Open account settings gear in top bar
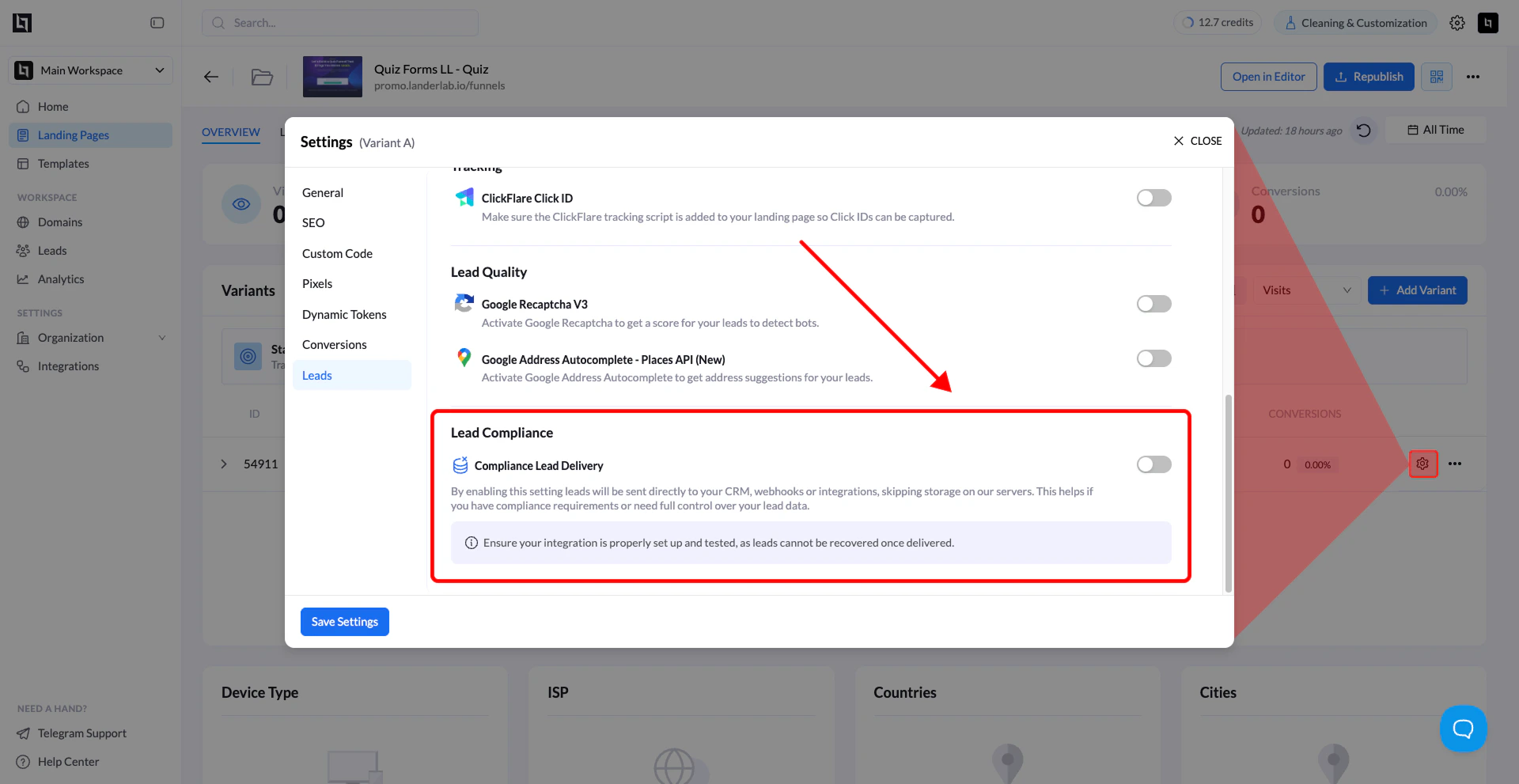The width and height of the screenshot is (1519, 784). [x=1457, y=23]
